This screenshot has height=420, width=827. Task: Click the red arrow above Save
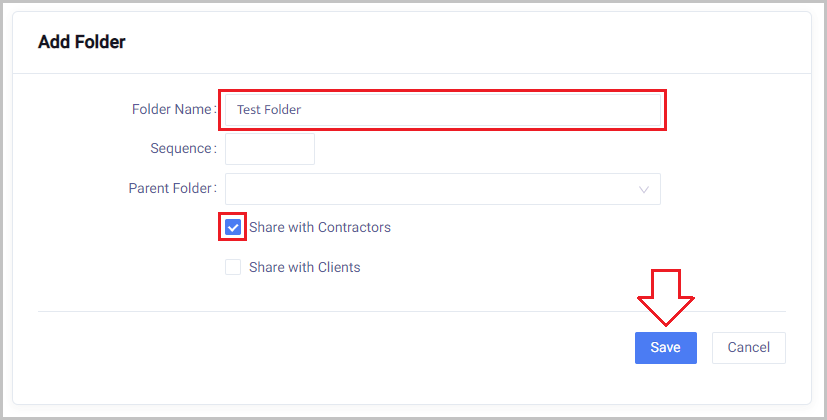pos(665,296)
